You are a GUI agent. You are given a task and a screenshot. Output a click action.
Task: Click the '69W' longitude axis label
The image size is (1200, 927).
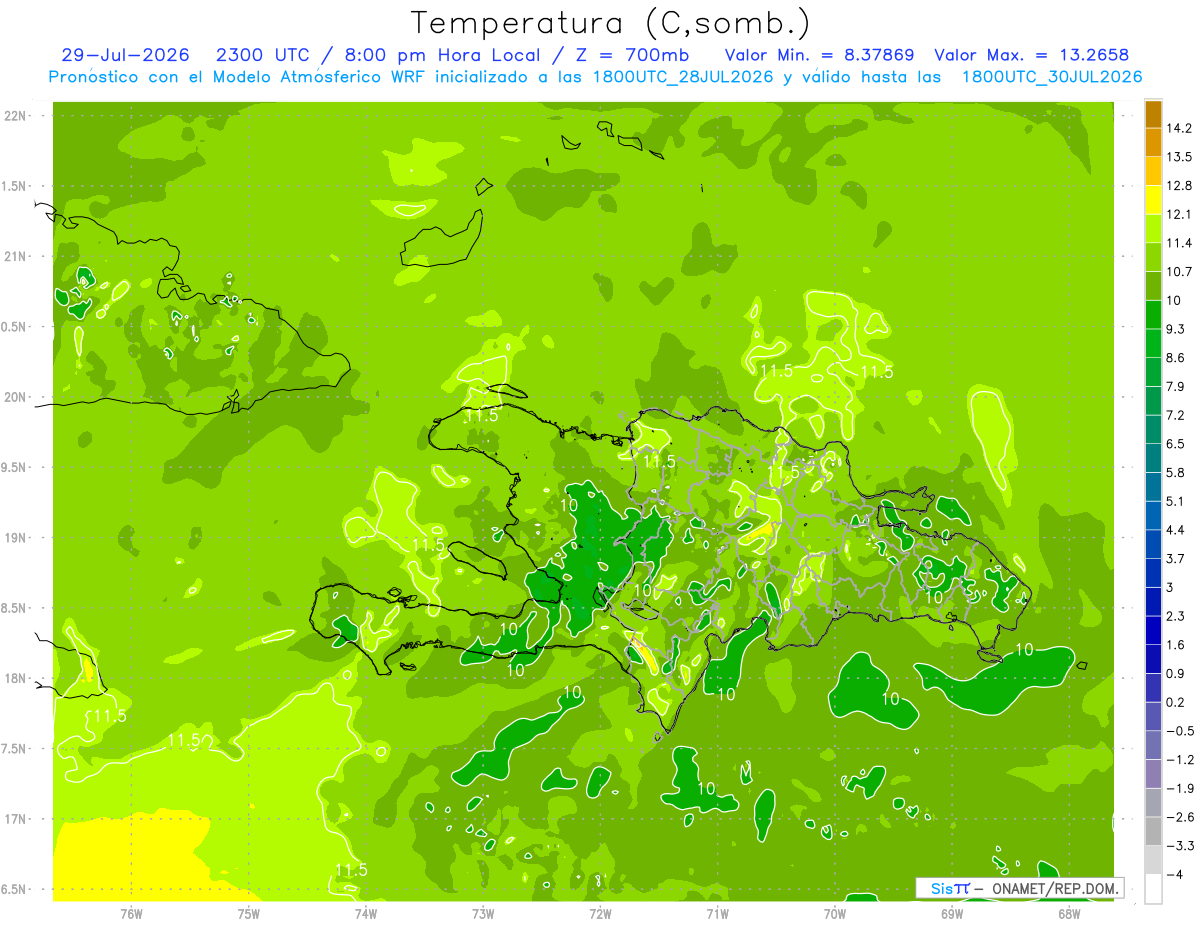[952, 913]
